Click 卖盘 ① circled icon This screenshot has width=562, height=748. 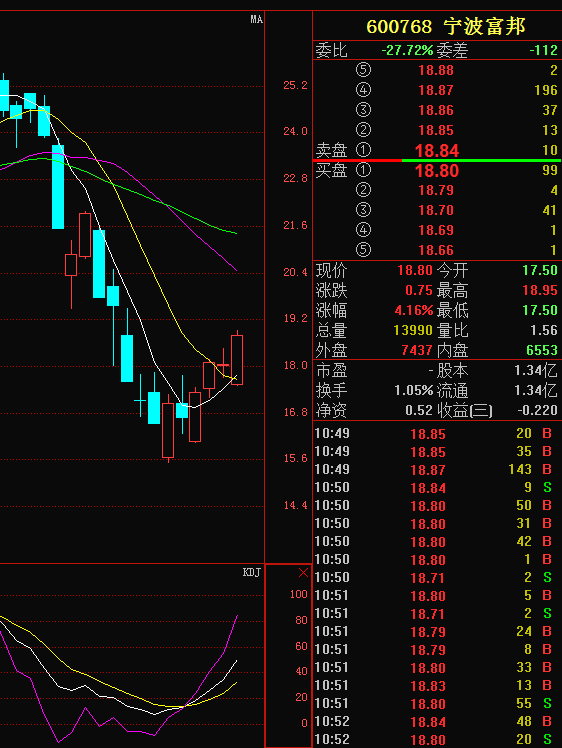(x=363, y=150)
